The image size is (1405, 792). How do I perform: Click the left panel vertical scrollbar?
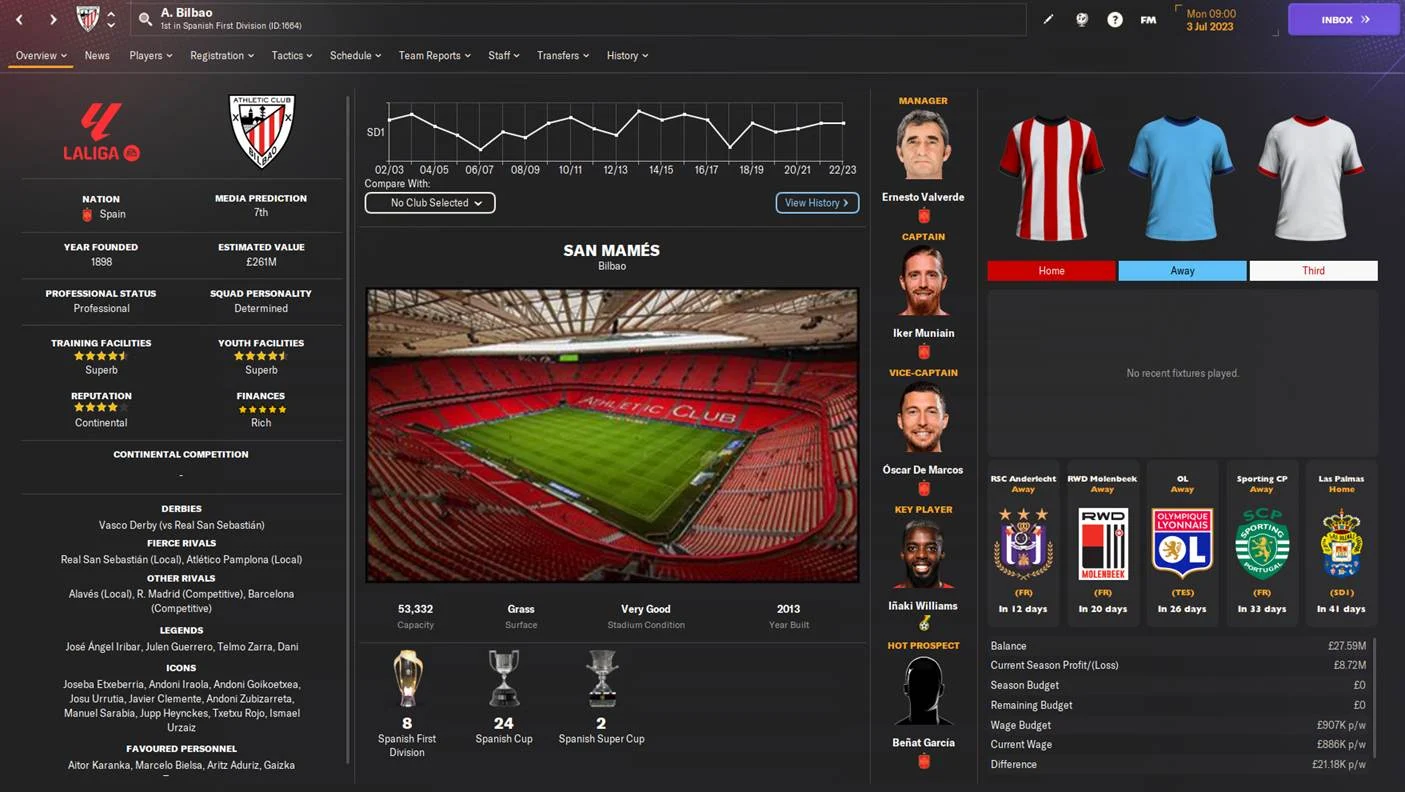(348, 430)
